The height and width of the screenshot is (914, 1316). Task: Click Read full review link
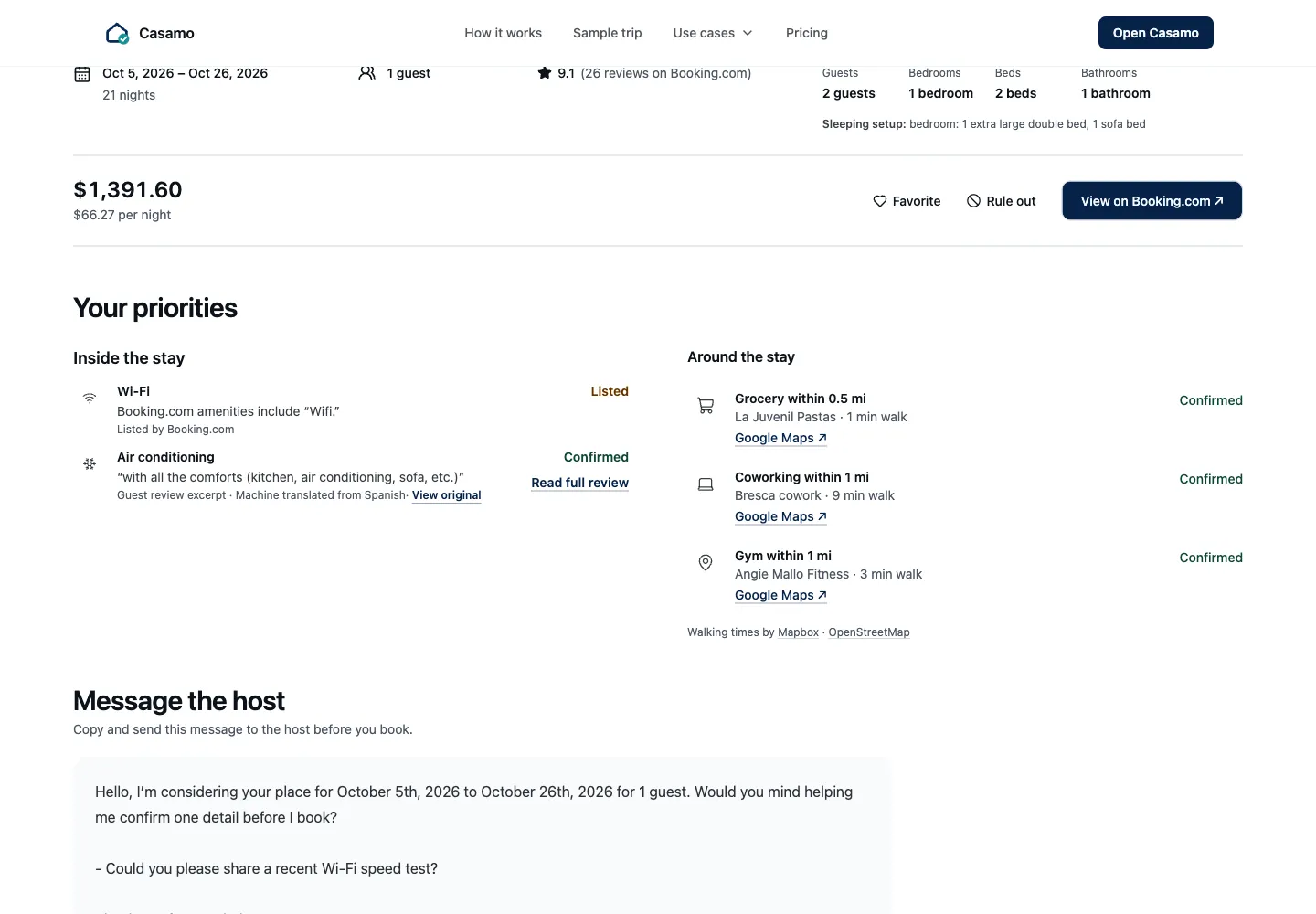click(x=580, y=483)
